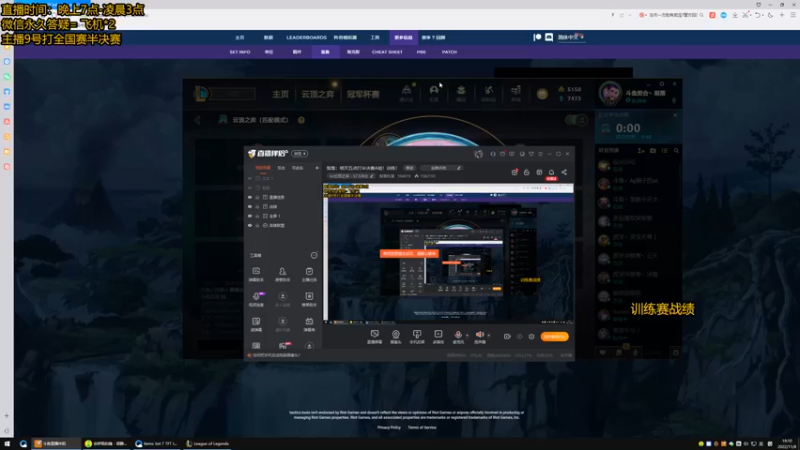Click the folder icon in friends list header
Image resolution: width=800 pixels, height=450 pixels.
653,151
